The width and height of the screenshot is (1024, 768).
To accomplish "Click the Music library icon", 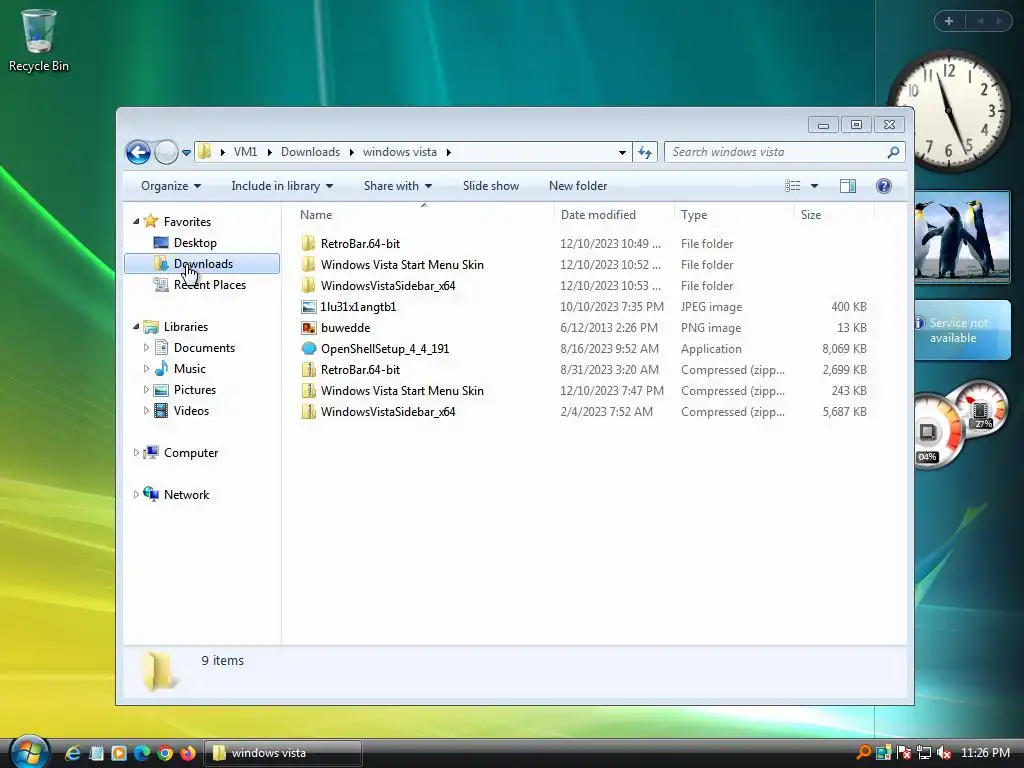I will coord(161,368).
